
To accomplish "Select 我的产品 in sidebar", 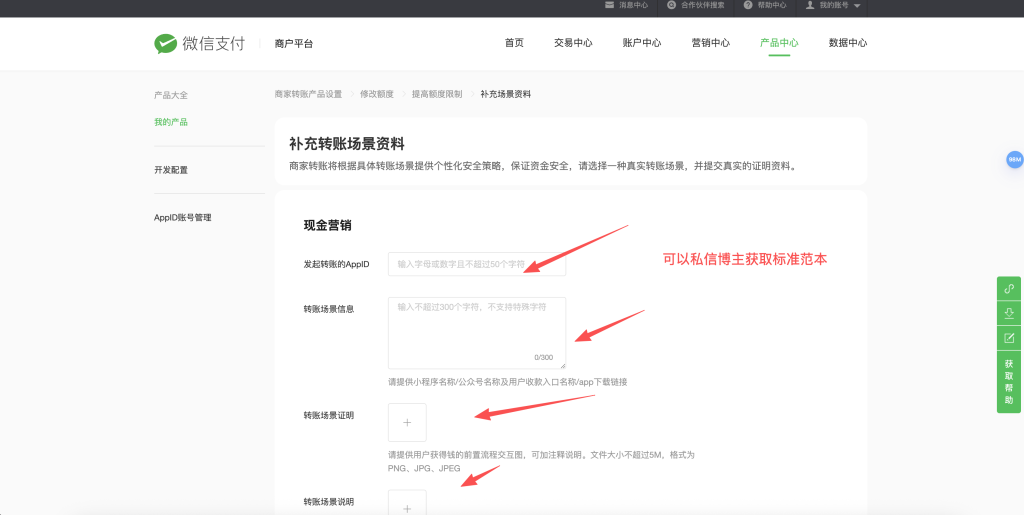I will pos(171,122).
